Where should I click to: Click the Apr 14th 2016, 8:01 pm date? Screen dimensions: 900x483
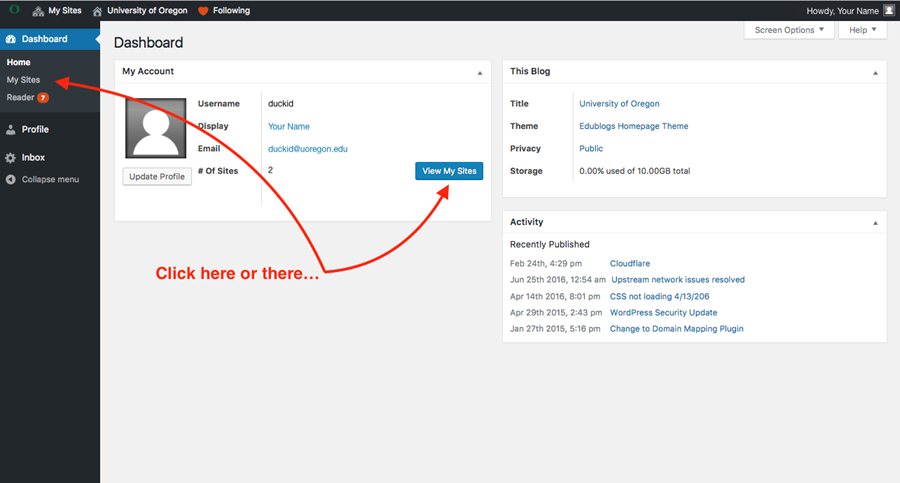(555, 296)
